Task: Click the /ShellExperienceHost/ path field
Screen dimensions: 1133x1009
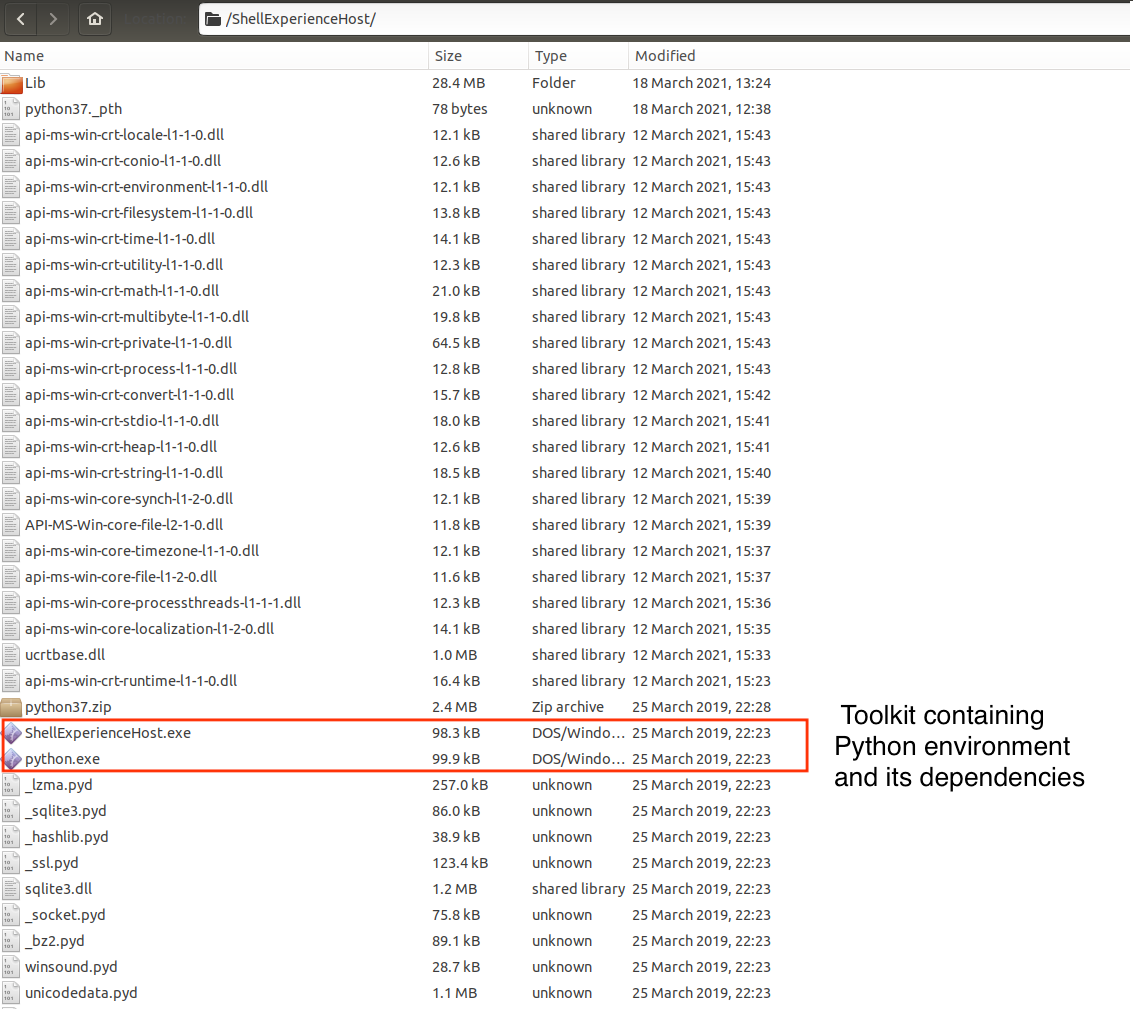Action: point(665,19)
